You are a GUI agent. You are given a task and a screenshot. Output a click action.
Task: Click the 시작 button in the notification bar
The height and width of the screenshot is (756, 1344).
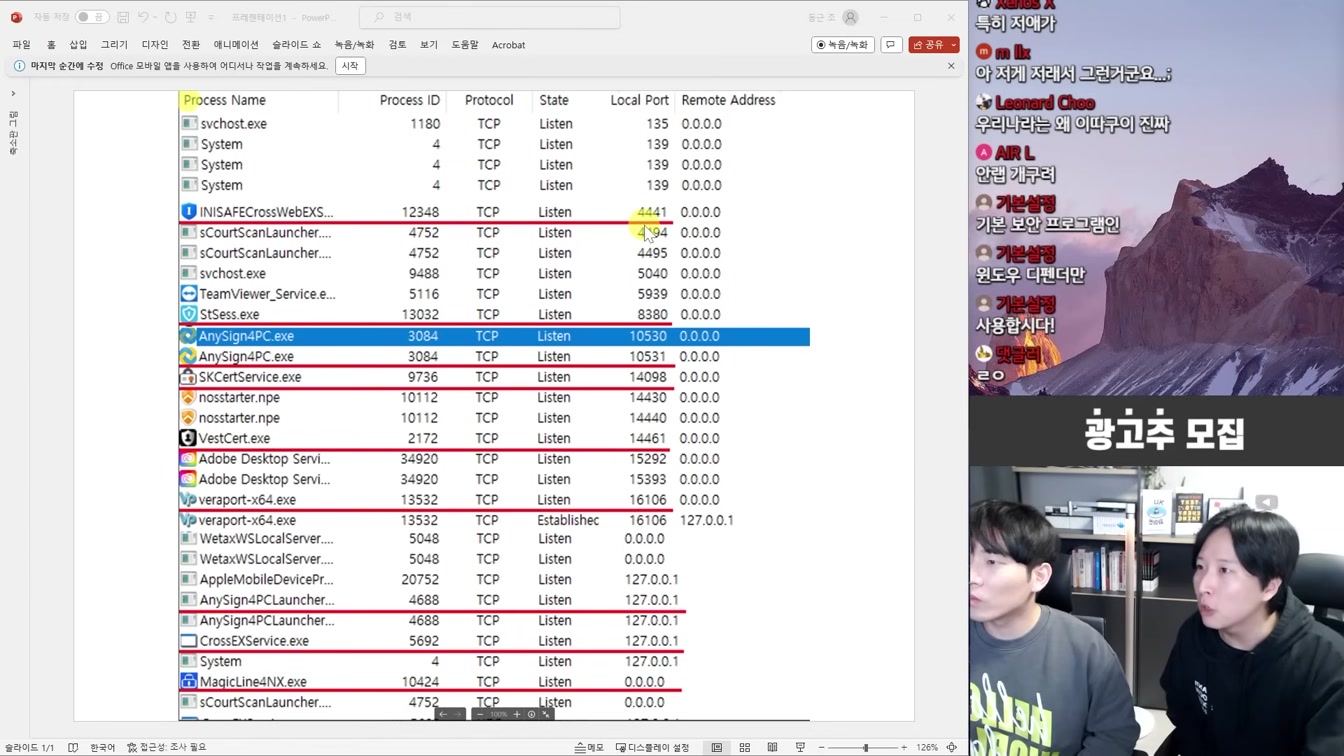350,66
